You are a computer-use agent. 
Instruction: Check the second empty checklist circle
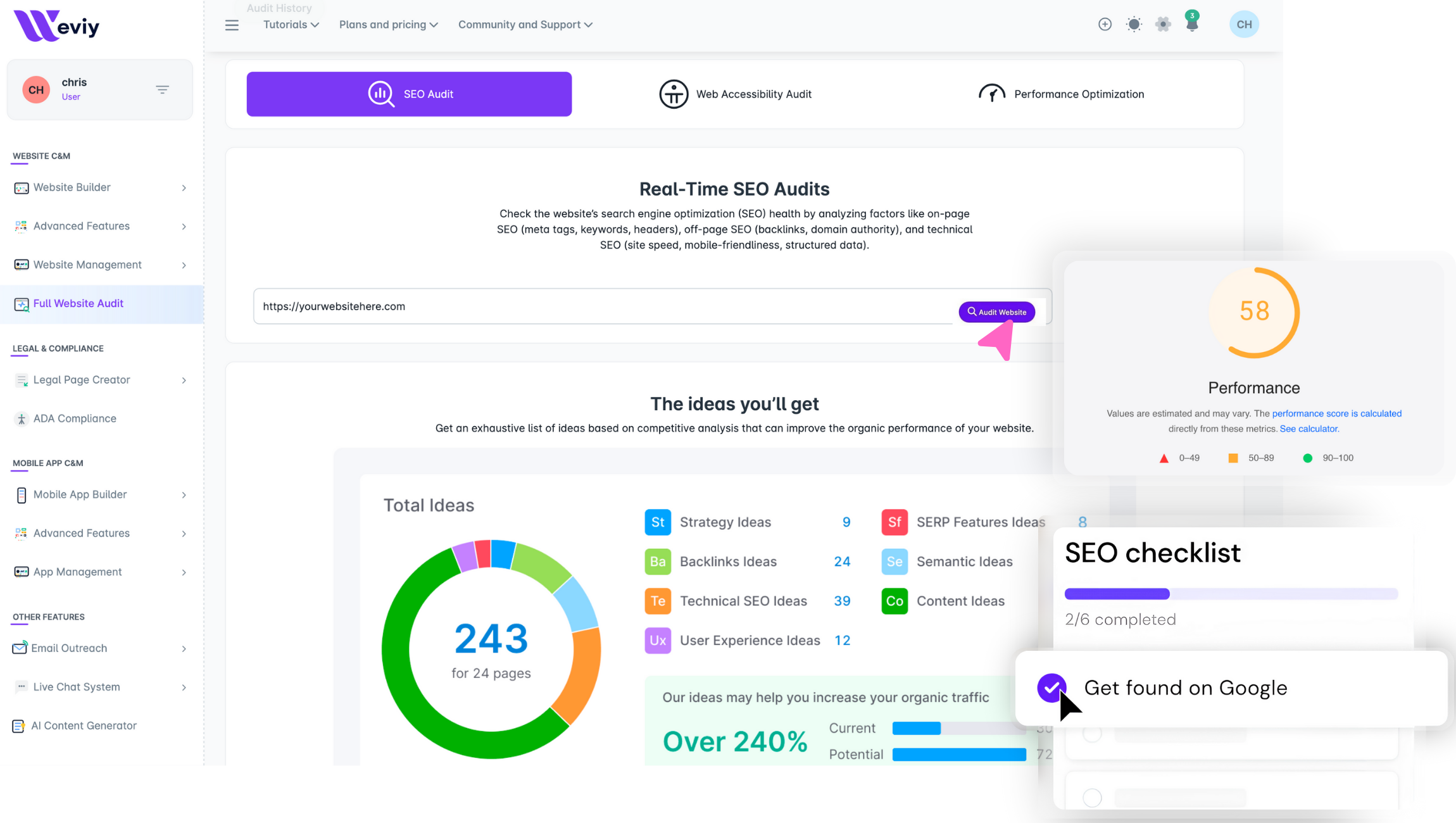click(x=1092, y=797)
